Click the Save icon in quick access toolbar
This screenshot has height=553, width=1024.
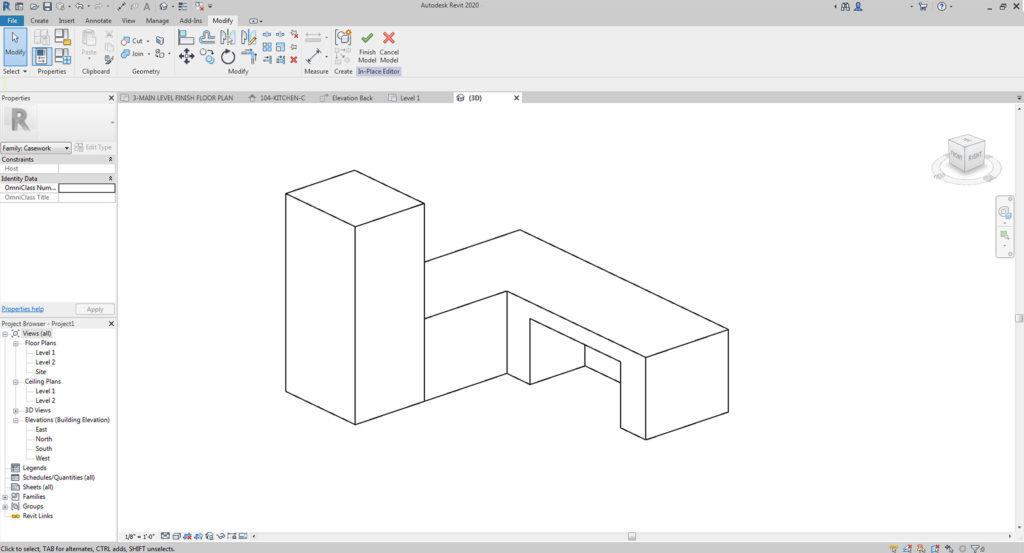47,6
